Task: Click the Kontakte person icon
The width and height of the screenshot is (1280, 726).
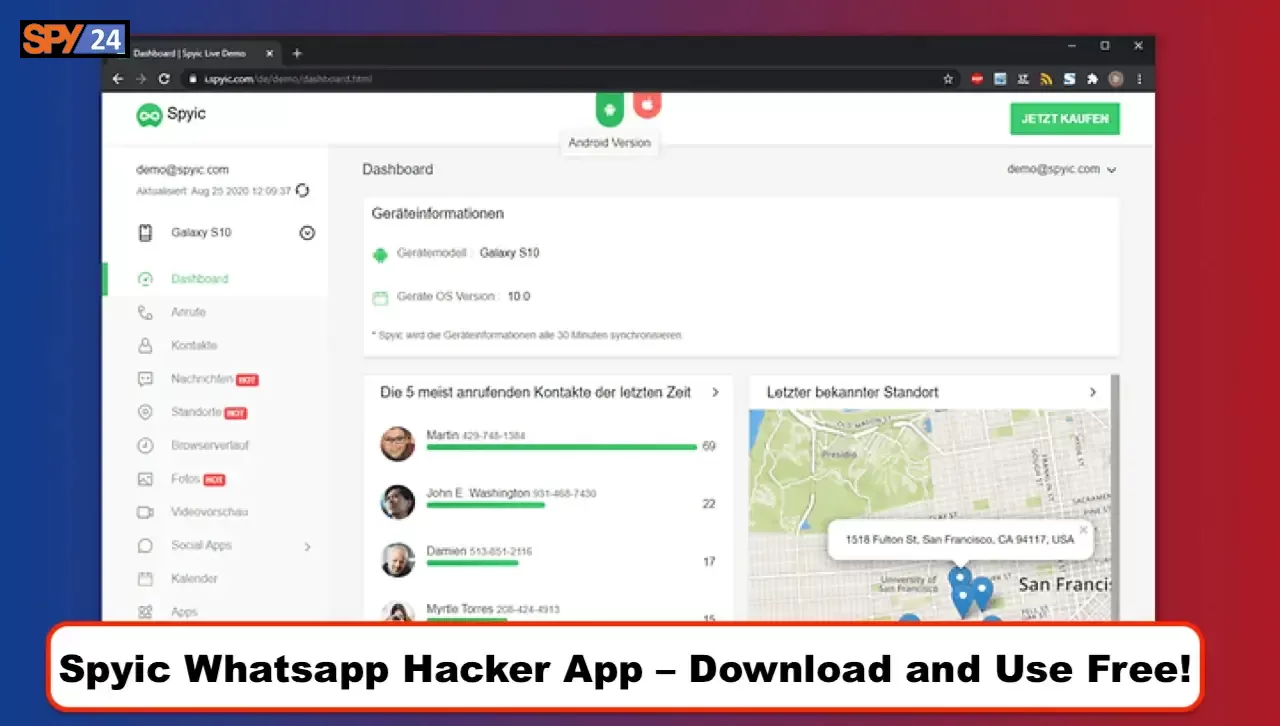Action: point(145,346)
